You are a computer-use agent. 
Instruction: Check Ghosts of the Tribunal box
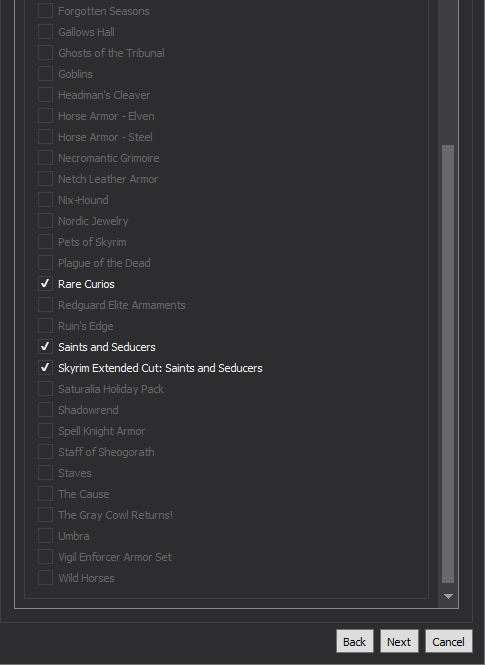click(x=45, y=53)
